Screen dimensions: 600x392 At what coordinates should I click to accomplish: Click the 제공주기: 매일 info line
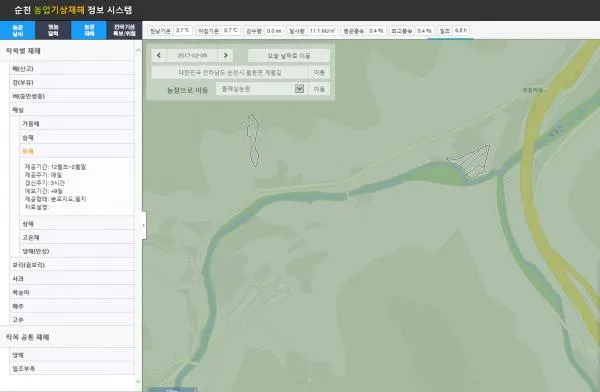[x=43, y=175]
